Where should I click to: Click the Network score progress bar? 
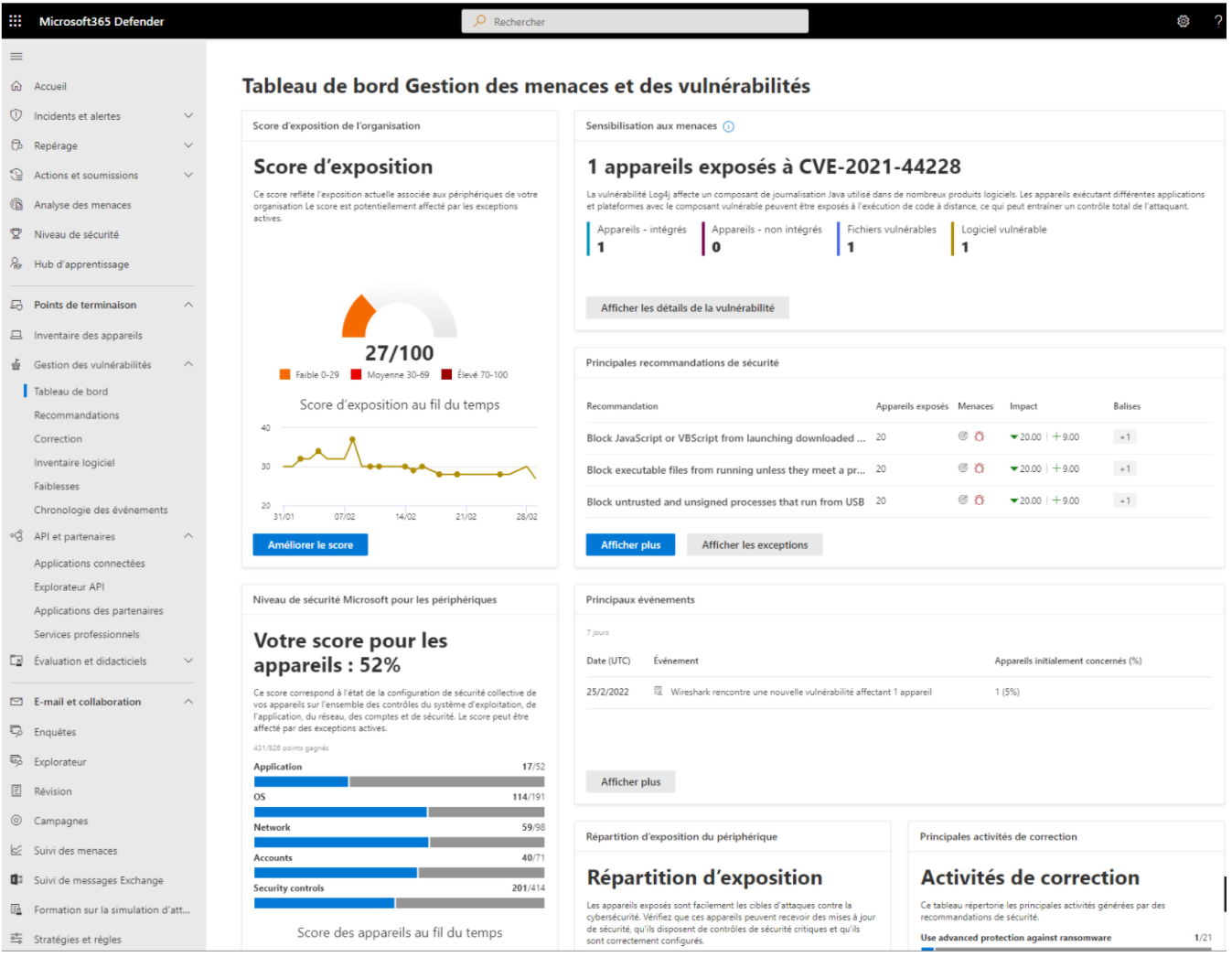pyautogui.click(x=399, y=842)
